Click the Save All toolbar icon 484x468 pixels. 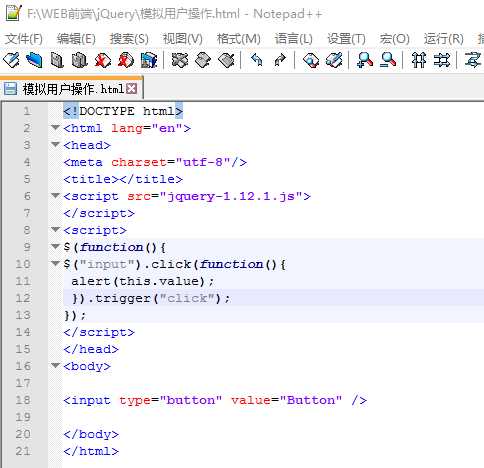[x=79, y=60]
